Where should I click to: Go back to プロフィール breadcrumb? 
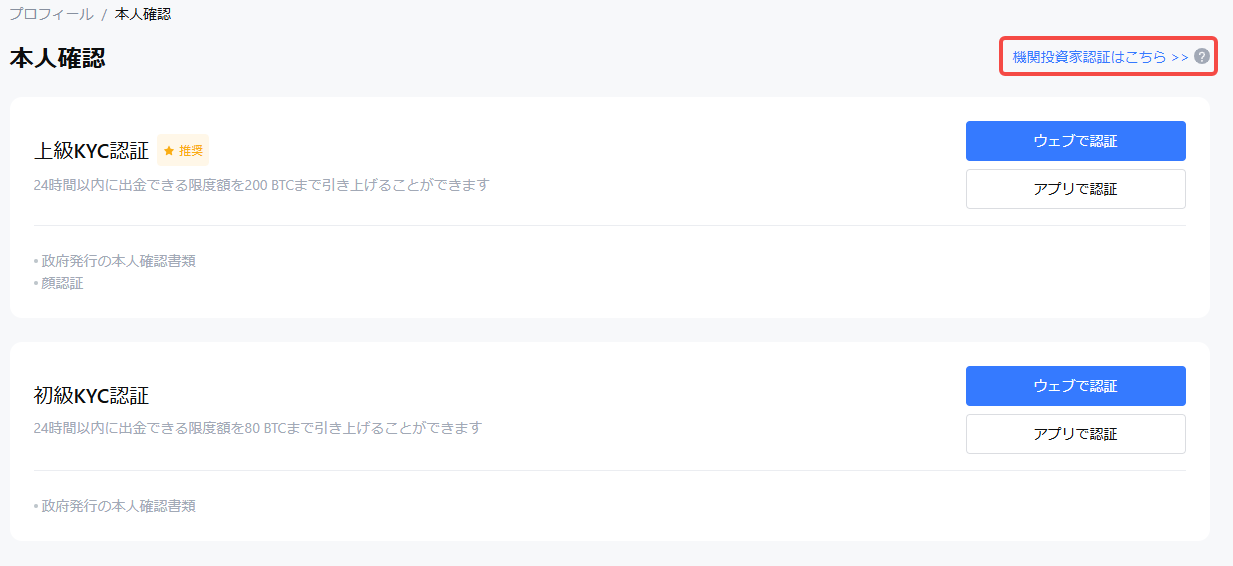coord(51,15)
